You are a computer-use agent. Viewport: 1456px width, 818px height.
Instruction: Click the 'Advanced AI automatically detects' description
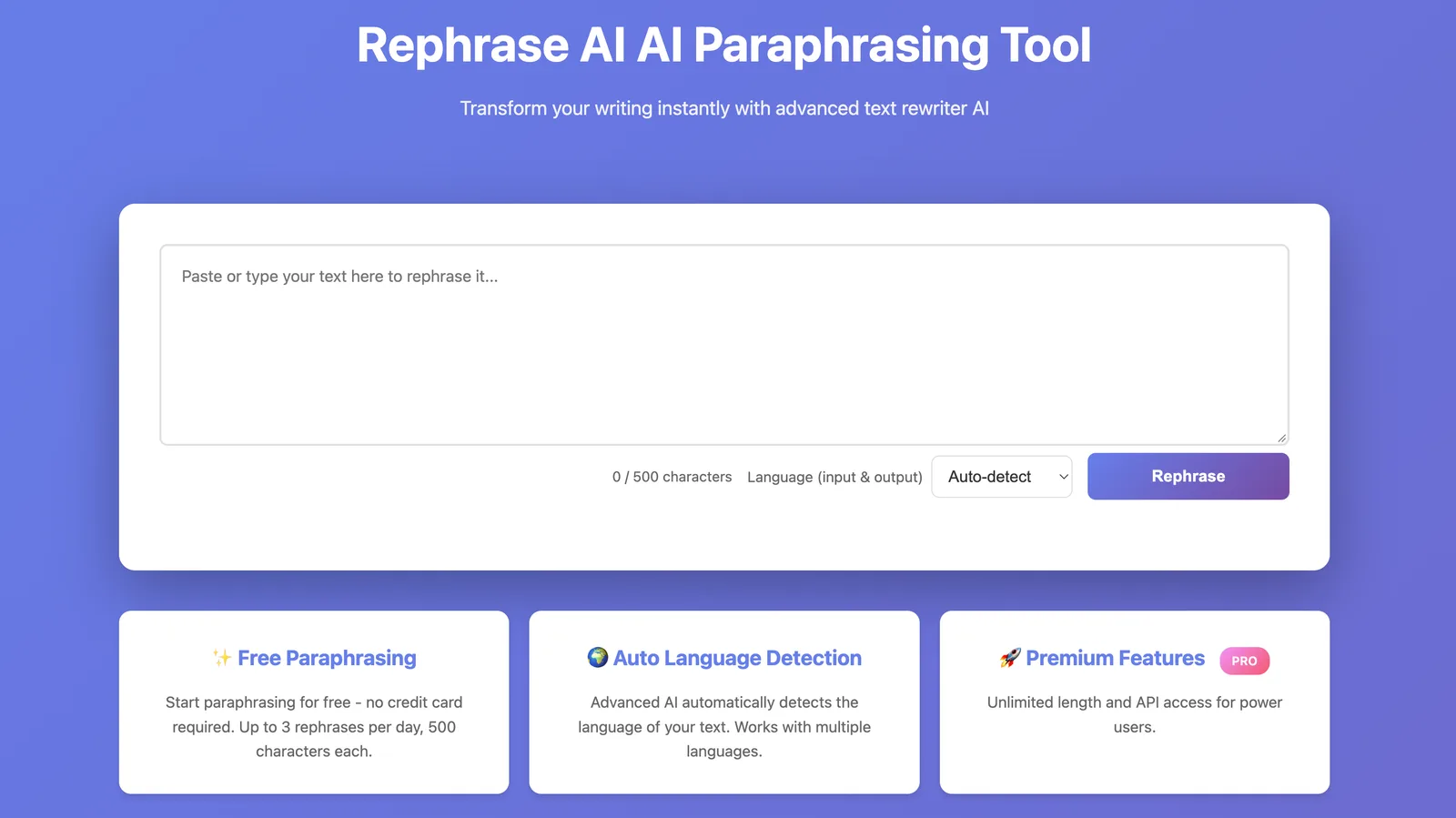[x=724, y=727]
